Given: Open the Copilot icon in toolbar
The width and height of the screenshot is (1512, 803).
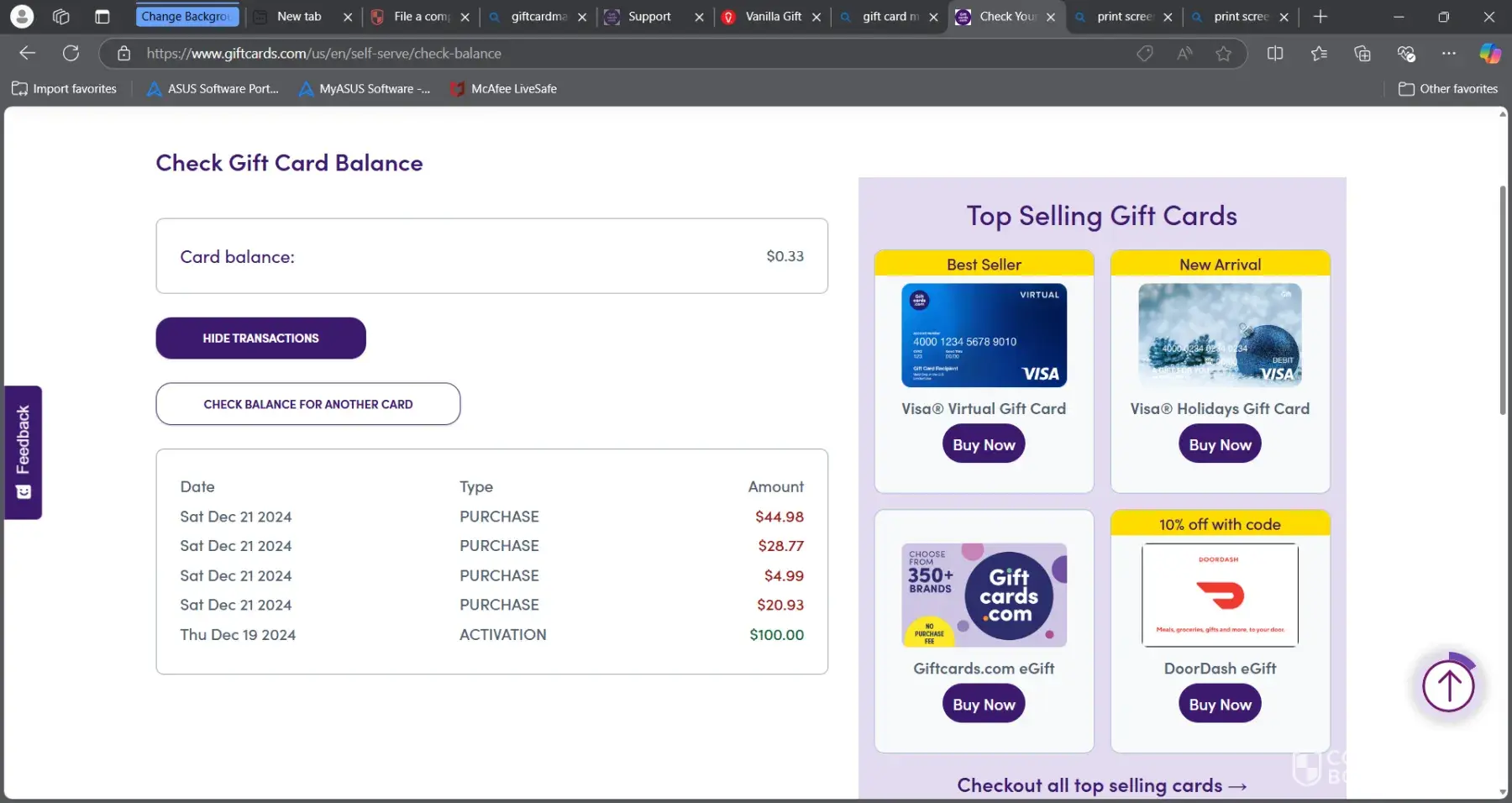Looking at the screenshot, I should 1490,54.
